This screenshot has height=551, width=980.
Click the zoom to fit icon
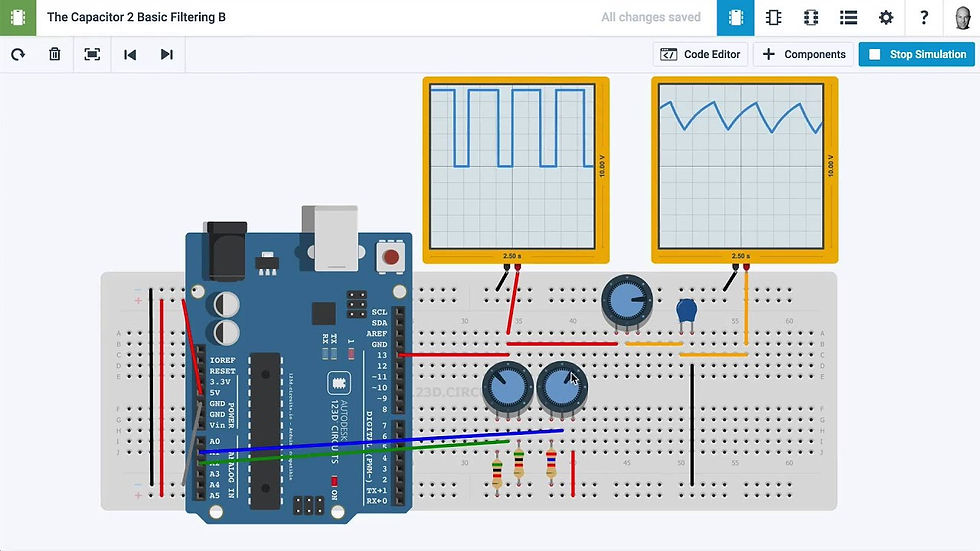[92, 54]
